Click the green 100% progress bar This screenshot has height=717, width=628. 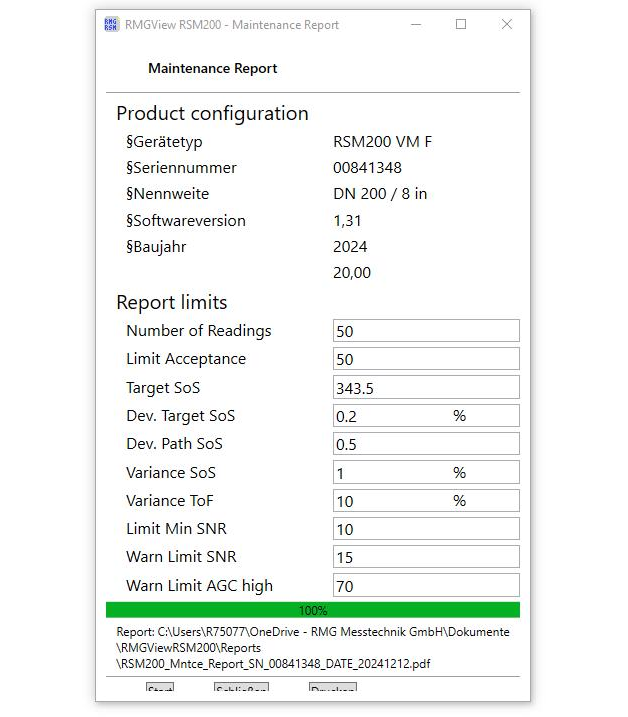tap(312, 610)
